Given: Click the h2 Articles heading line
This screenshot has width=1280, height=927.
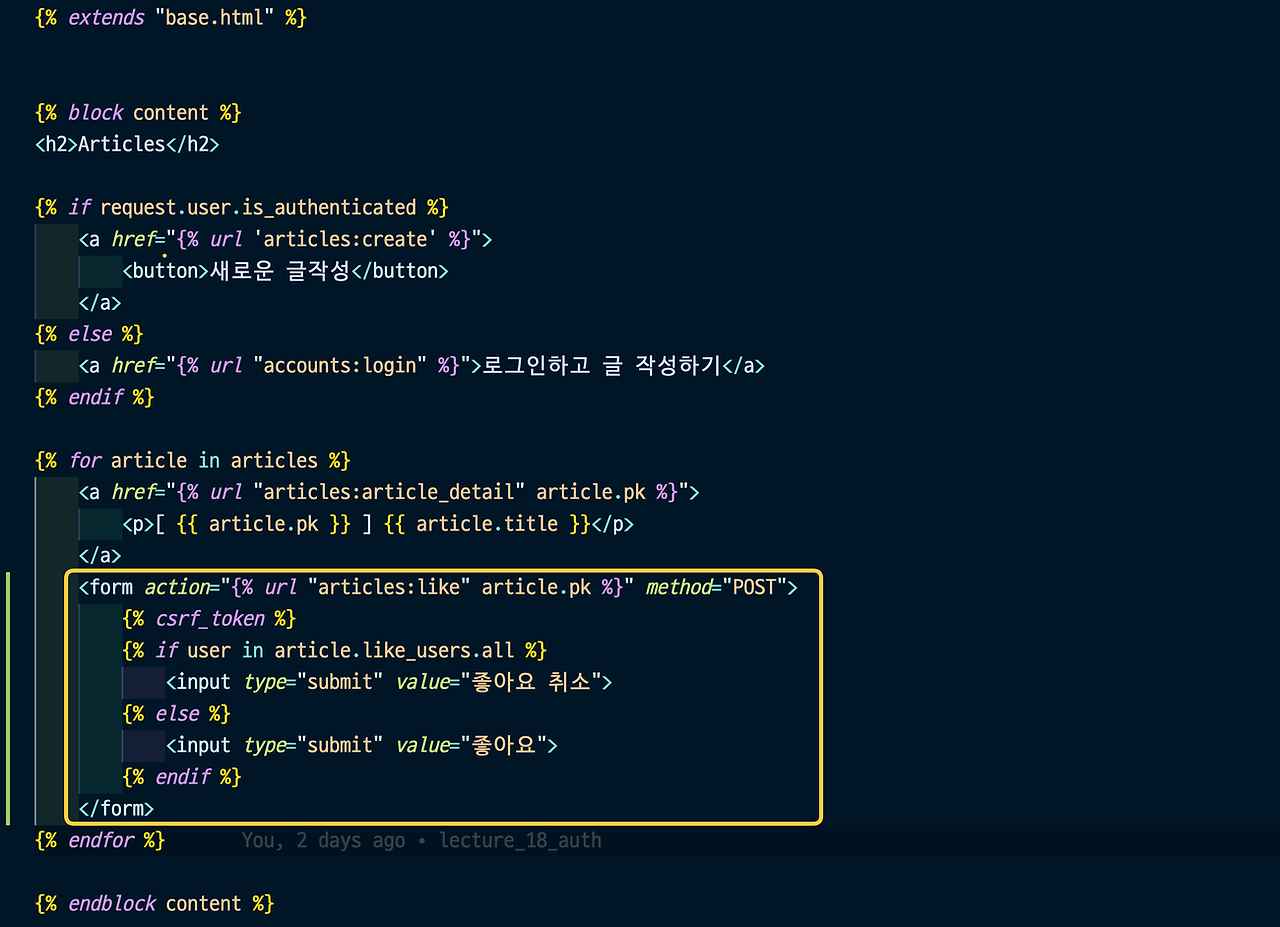Looking at the screenshot, I should [x=127, y=144].
